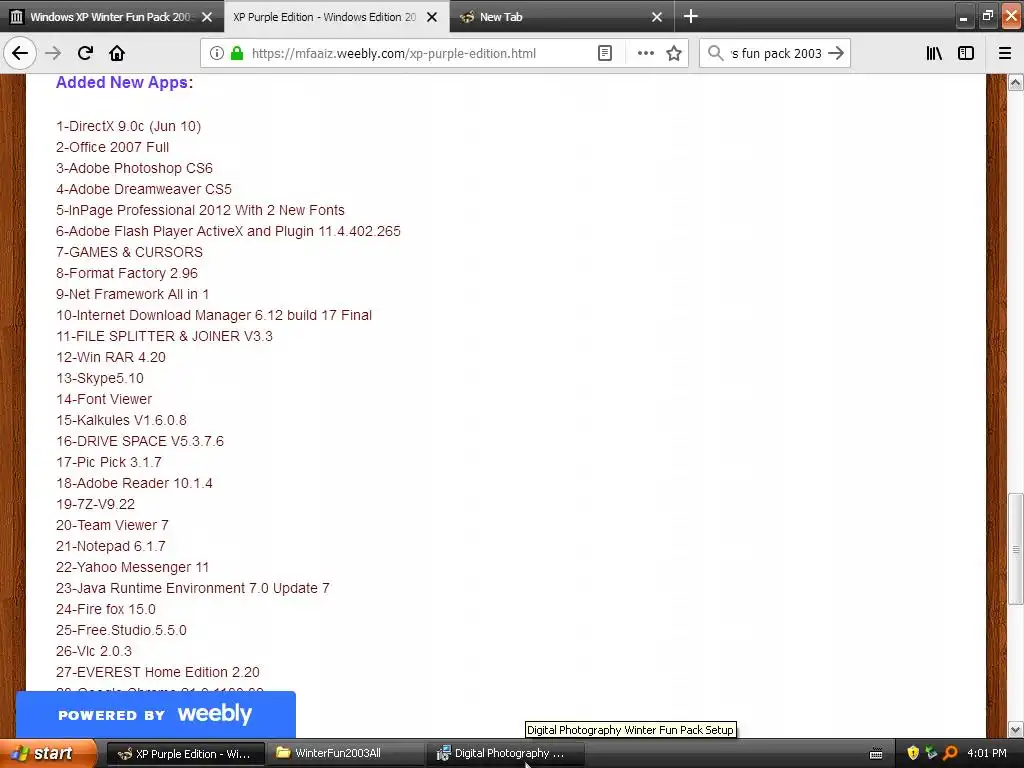
Task: Click the 8-Format Factory 2.96 entry
Action: click(127, 273)
